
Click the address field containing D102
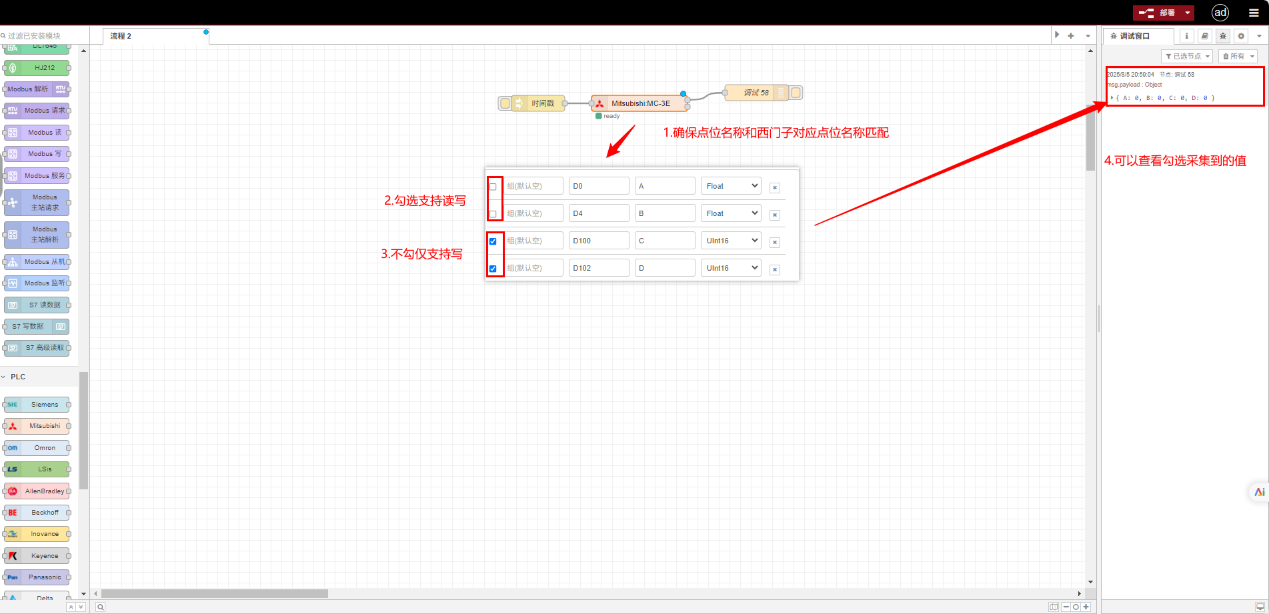point(598,268)
